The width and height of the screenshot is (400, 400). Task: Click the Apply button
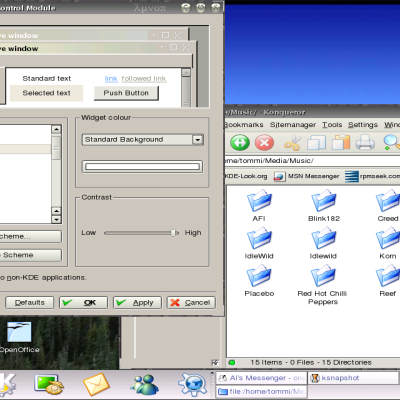[137, 303]
